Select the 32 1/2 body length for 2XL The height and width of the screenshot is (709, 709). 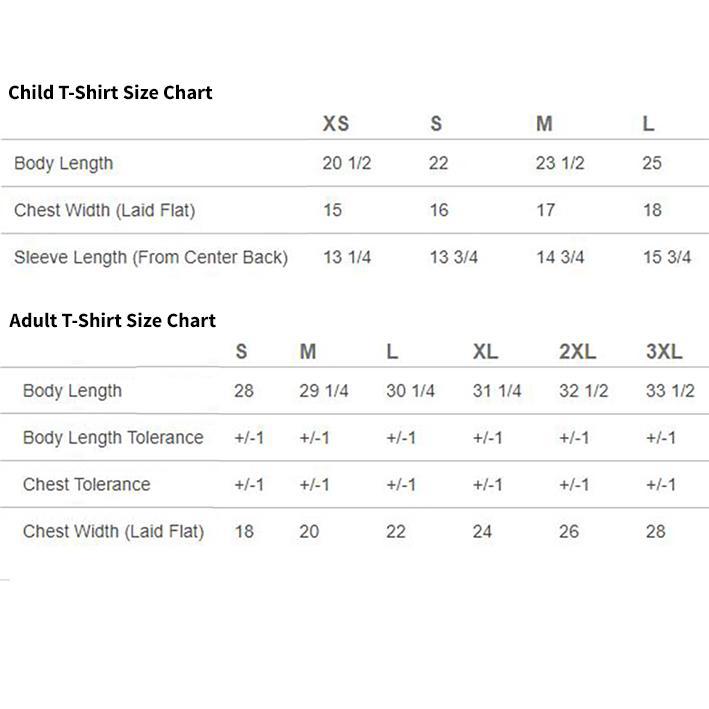tap(584, 391)
